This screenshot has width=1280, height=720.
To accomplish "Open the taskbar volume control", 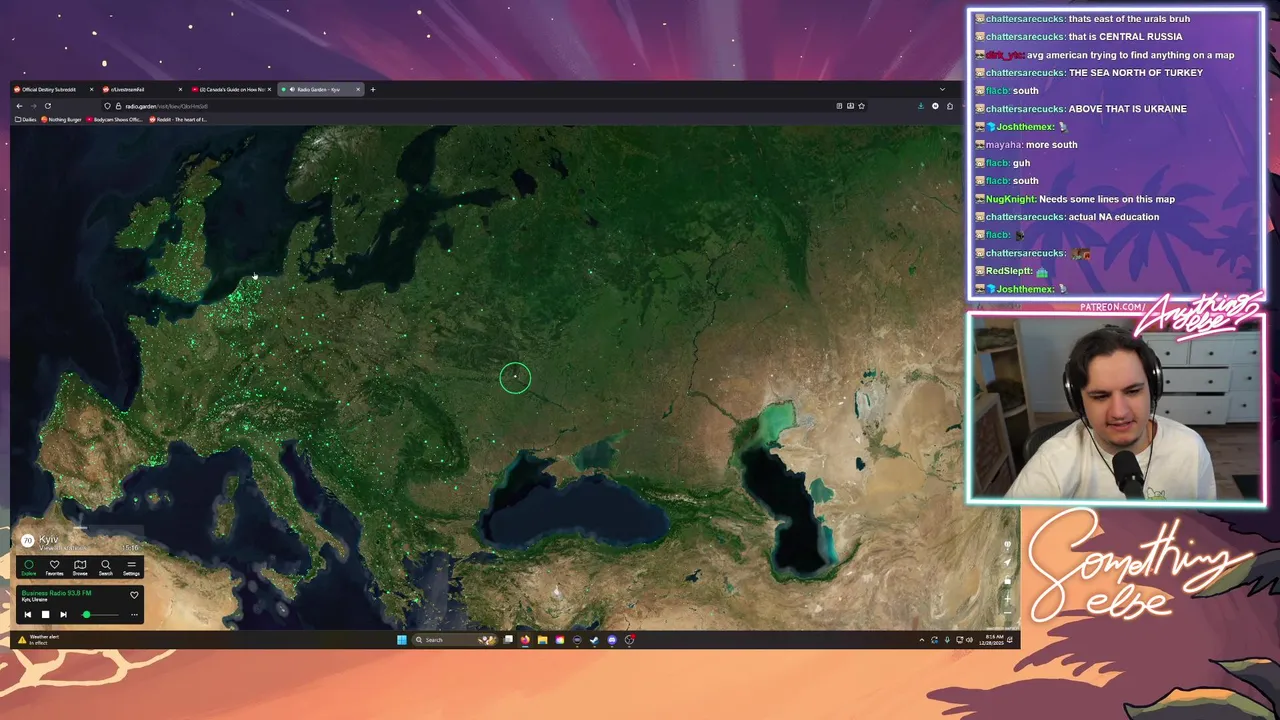I will (x=969, y=640).
